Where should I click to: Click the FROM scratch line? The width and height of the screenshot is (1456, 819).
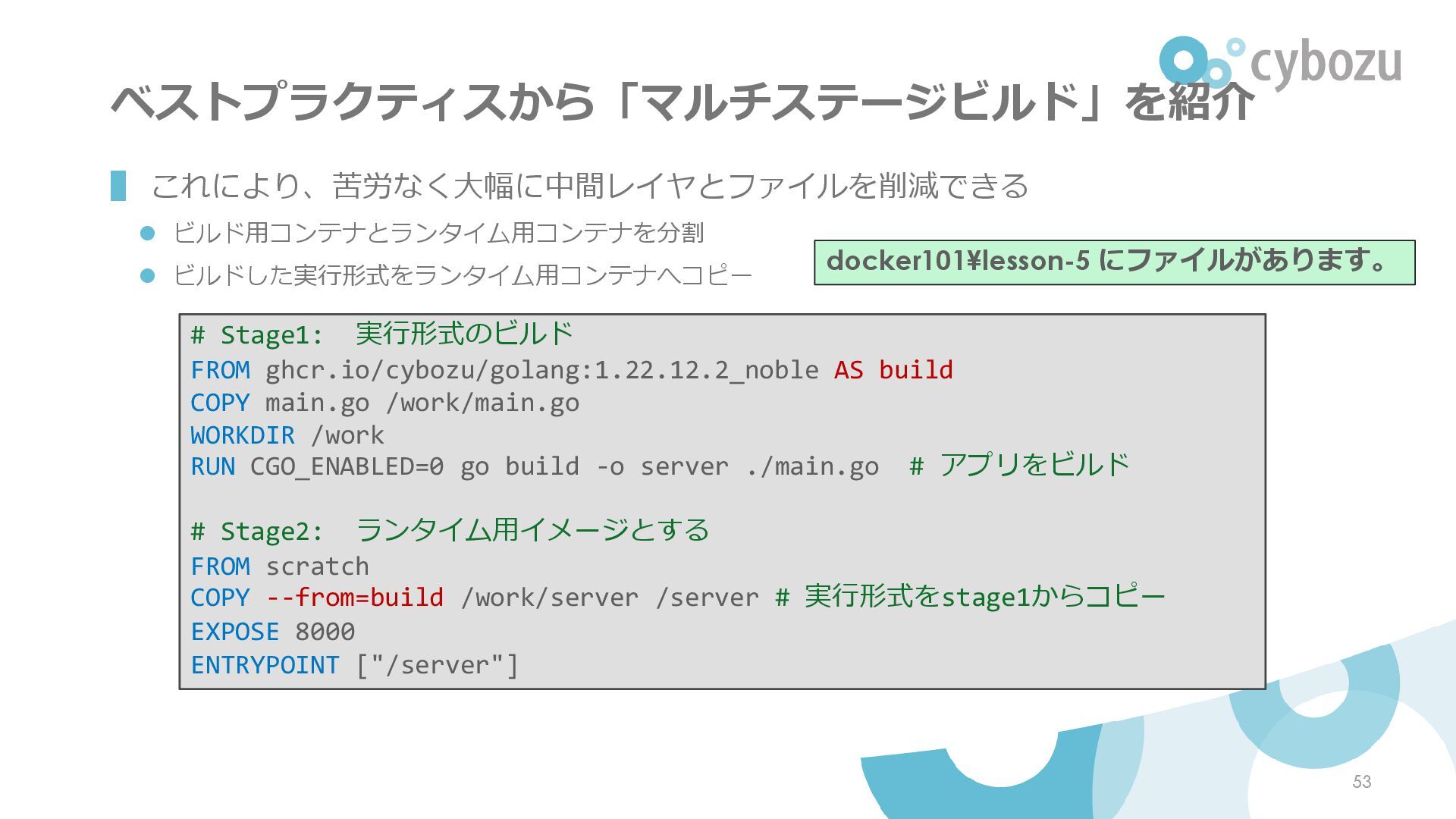pos(280,566)
